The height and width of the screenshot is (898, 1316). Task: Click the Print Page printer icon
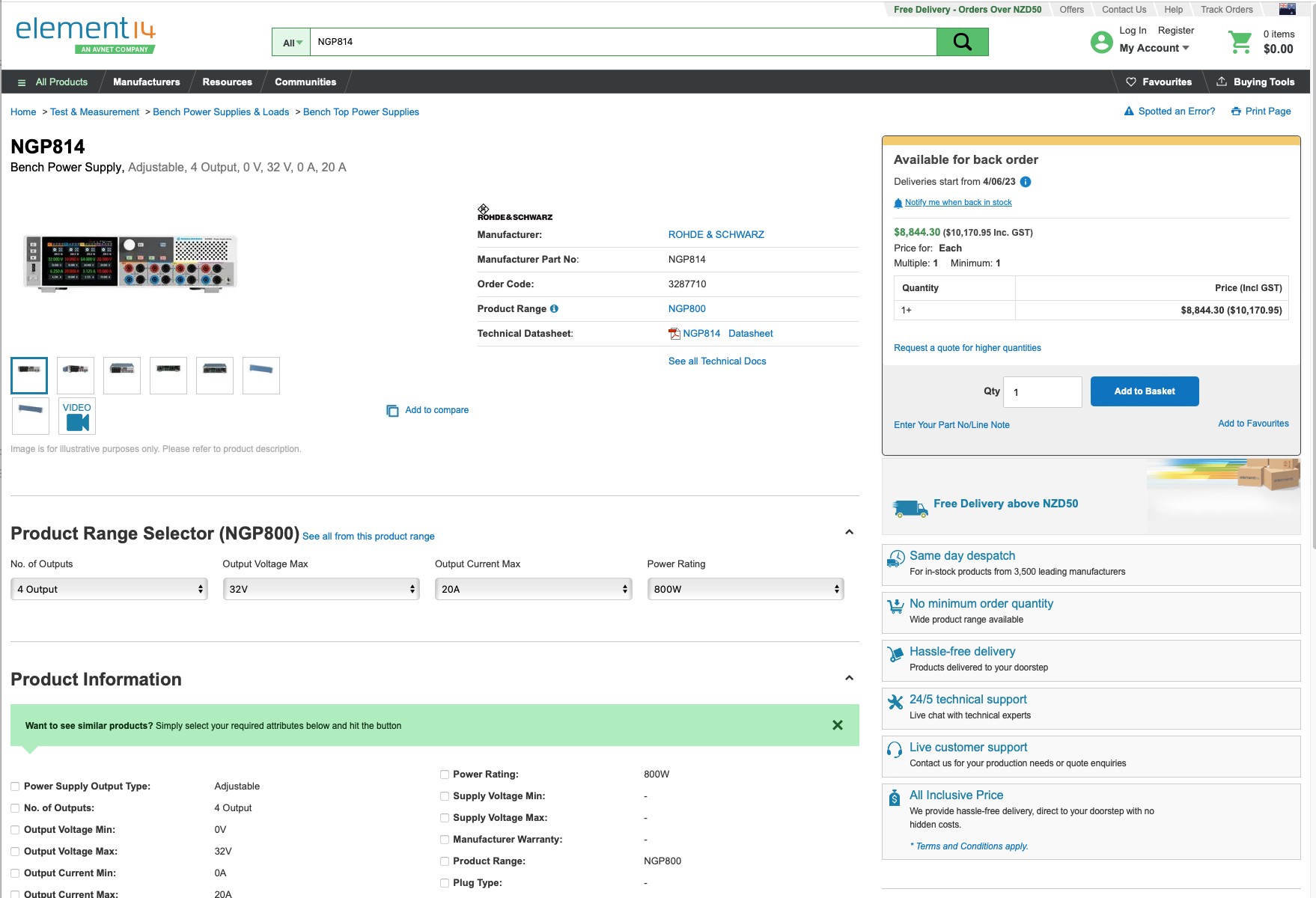click(1236, 112)
